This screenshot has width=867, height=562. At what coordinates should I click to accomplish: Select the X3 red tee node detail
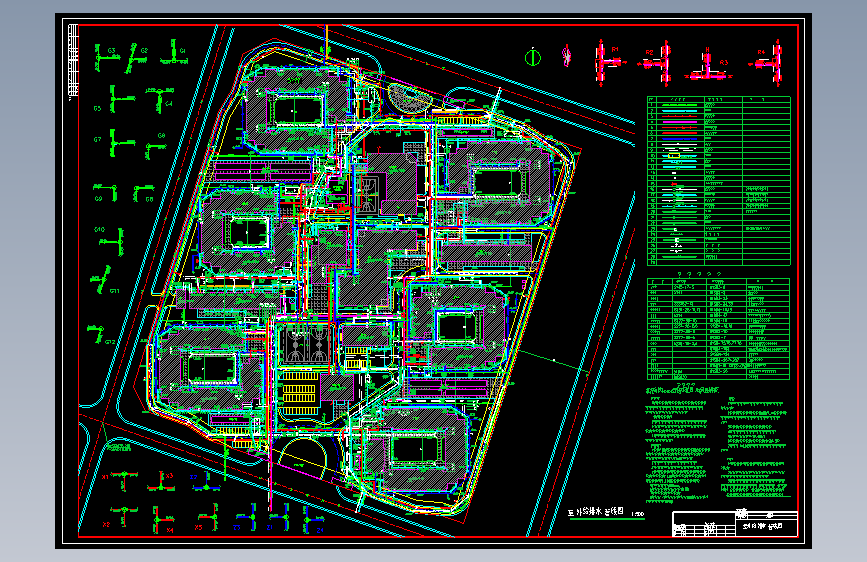[161, 481]
